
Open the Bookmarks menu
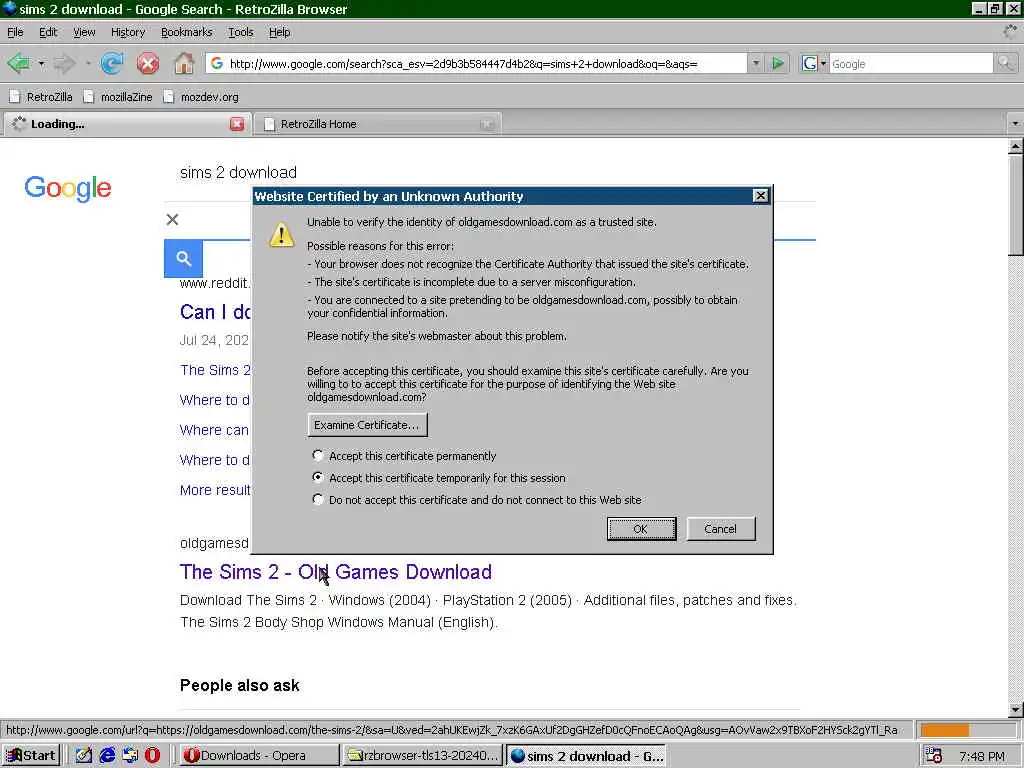pyautogui.click(x=186, y=32)
